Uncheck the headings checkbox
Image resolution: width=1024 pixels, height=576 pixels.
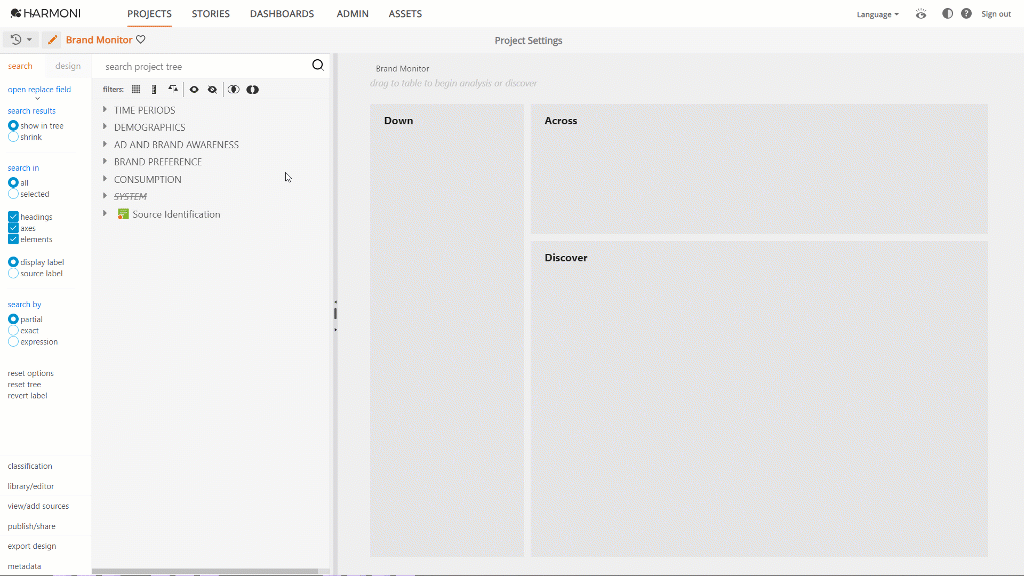click(x=13, y=216)
